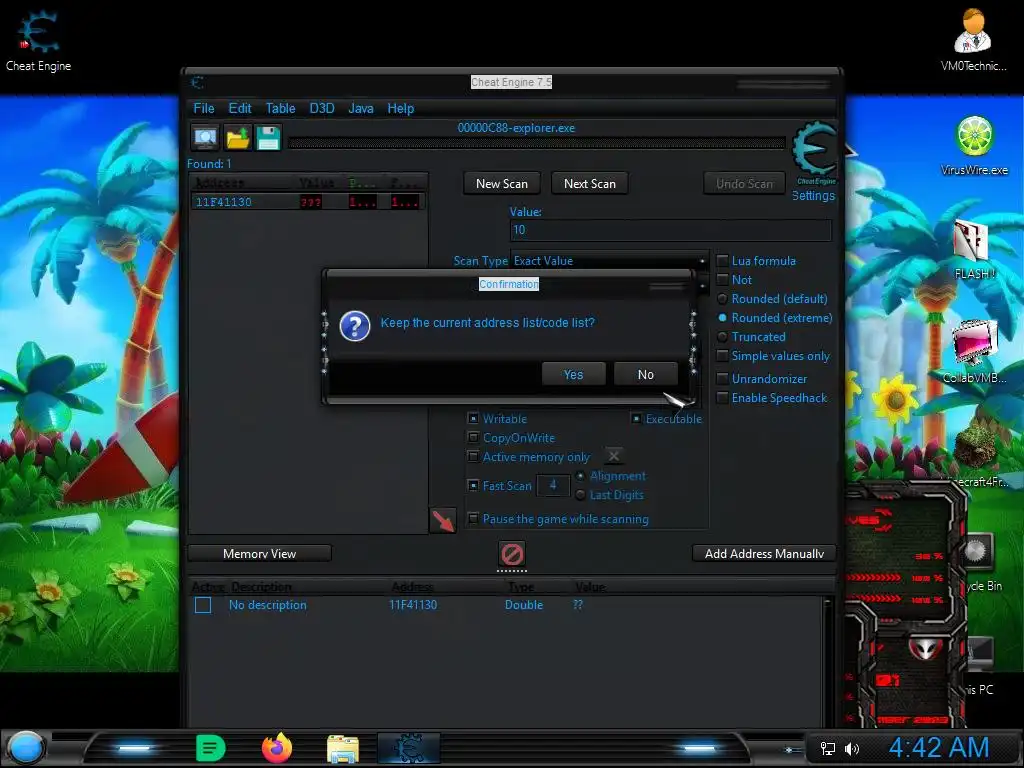Open Memory View
Screen dimensions: 1024x768
[259, 554]
